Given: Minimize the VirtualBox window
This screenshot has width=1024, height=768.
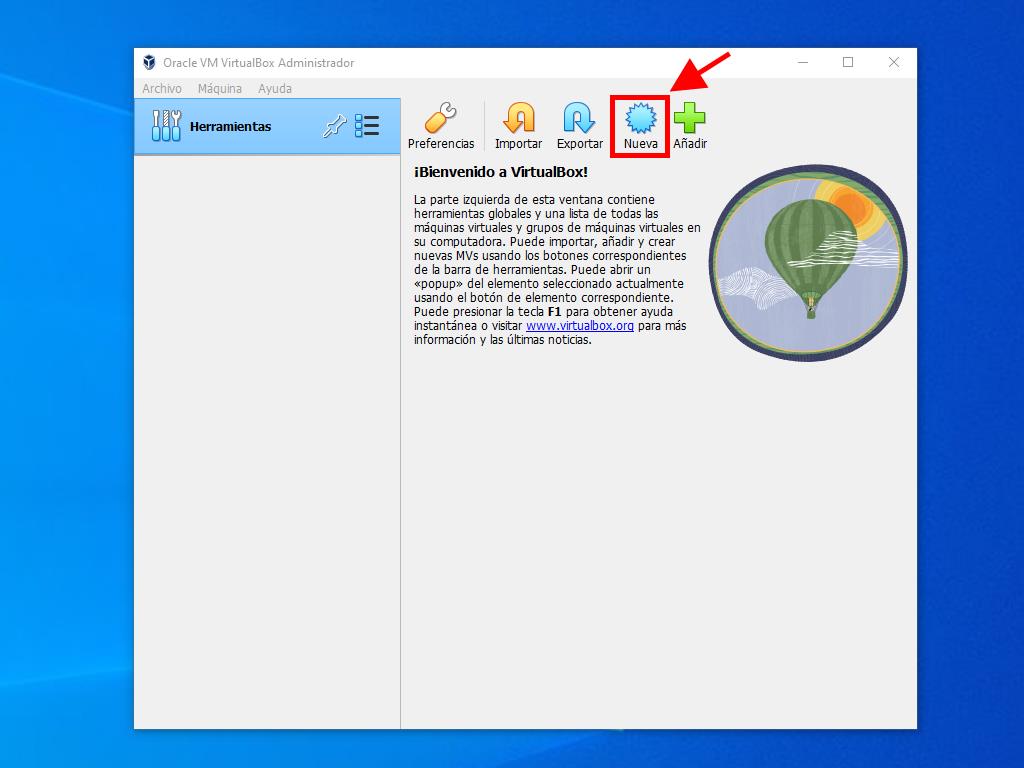Looking at the screenshot, I should (x=803, y=63).
